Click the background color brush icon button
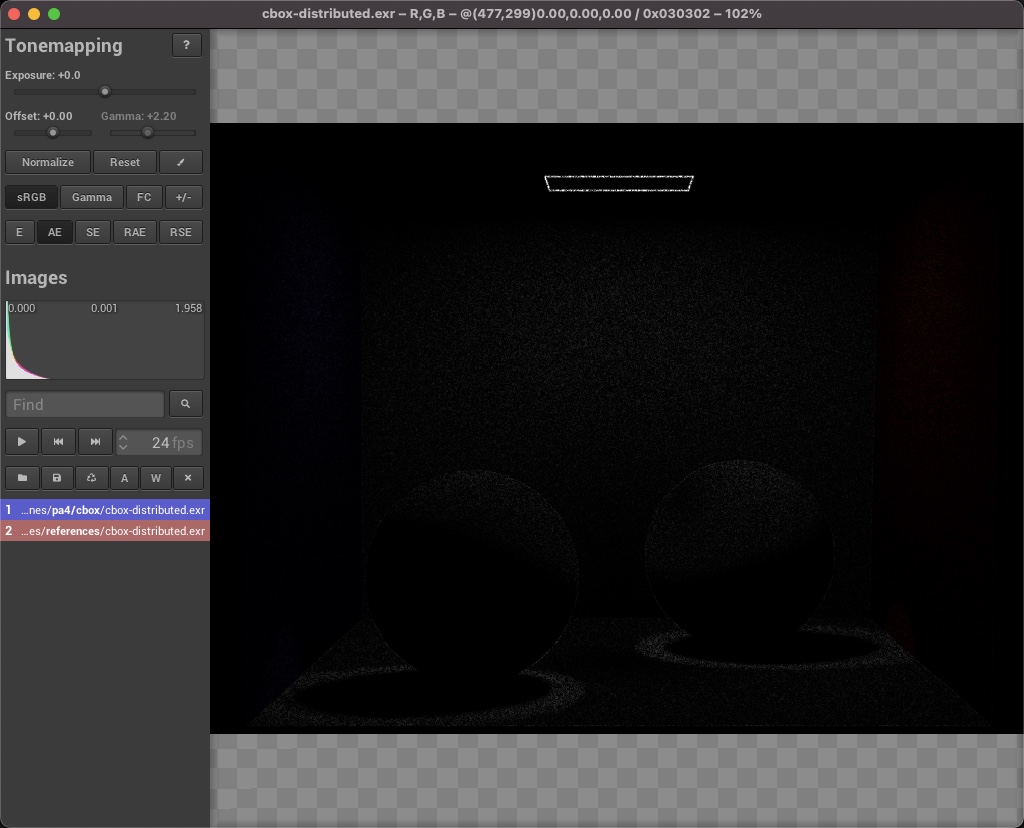Screen dimensions: 1024x828 pos(181,162)
